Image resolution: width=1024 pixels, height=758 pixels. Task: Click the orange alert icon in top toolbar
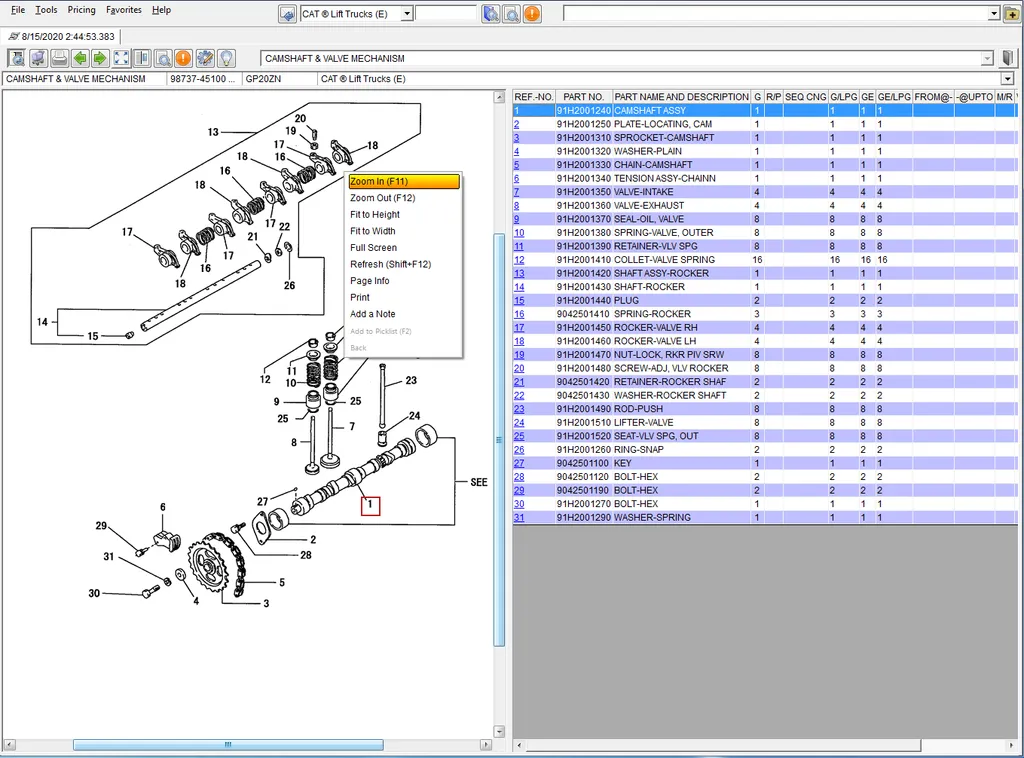pyautogui.click(x=532, y=14)
